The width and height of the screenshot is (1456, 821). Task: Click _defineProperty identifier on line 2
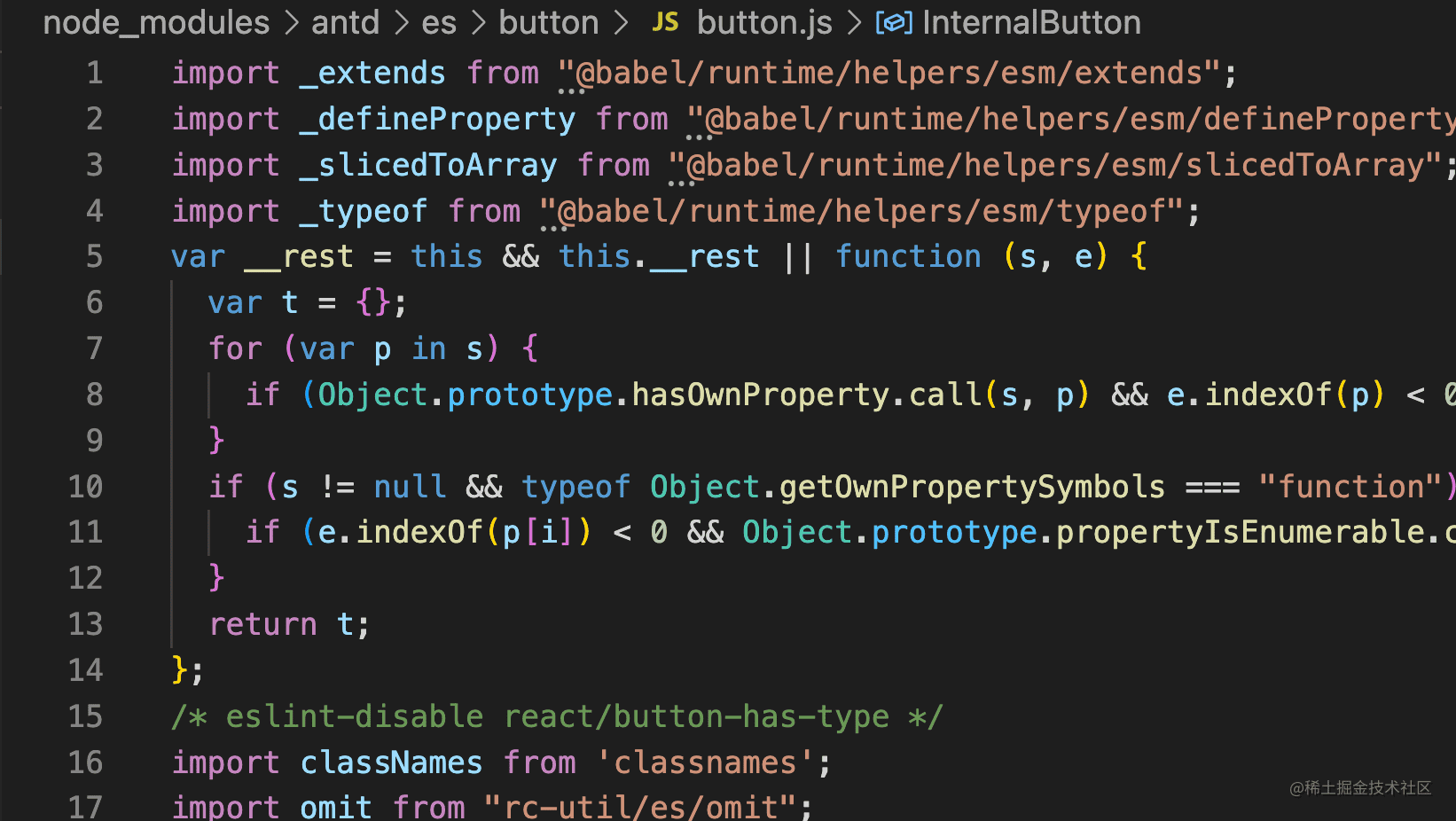[437, 119]
